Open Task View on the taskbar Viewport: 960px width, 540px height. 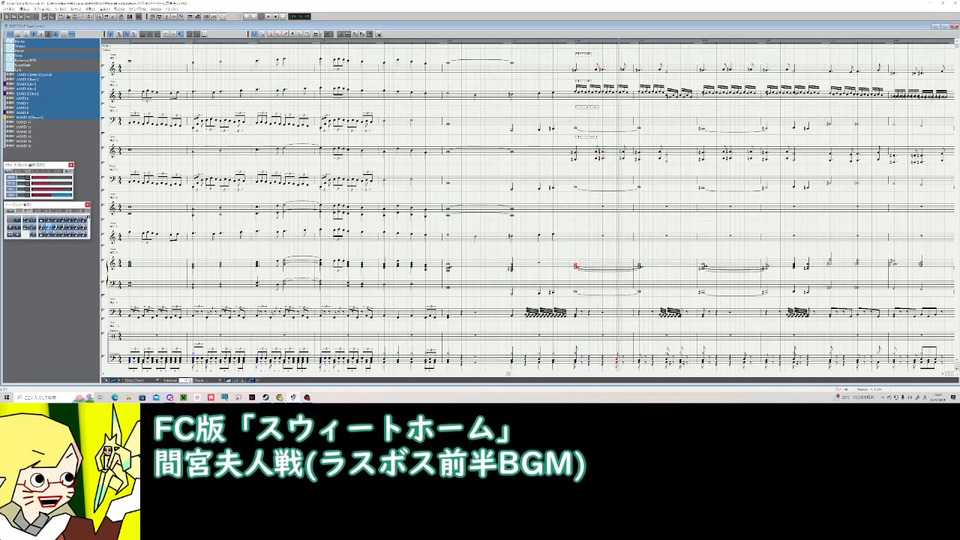[100, 397]
